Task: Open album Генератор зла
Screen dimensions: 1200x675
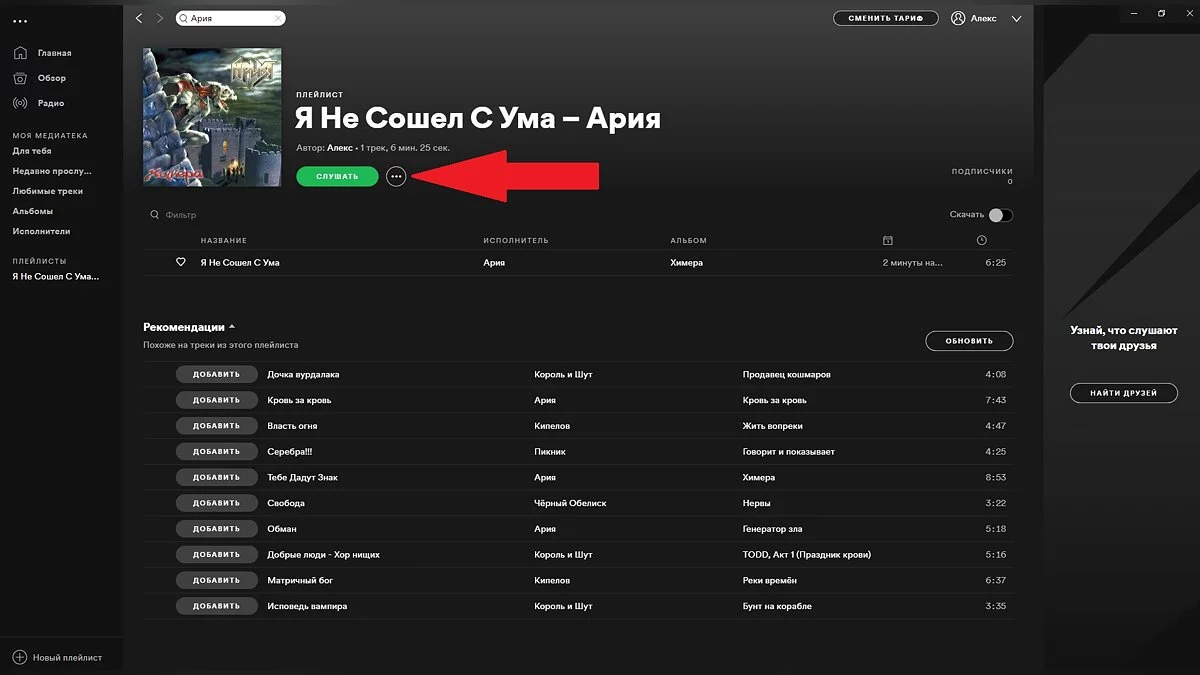Action: coord(773,529)
